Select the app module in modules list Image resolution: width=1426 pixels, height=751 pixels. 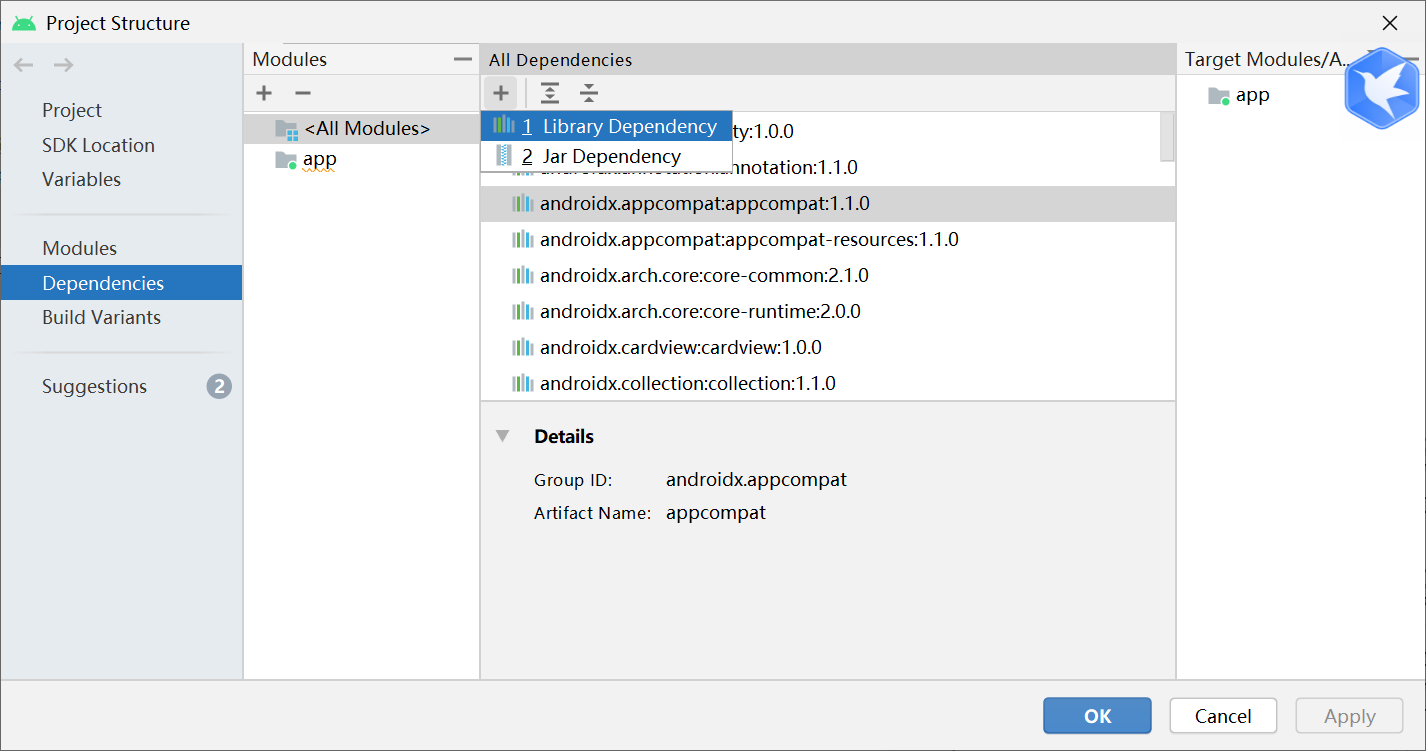click(361, 160)
